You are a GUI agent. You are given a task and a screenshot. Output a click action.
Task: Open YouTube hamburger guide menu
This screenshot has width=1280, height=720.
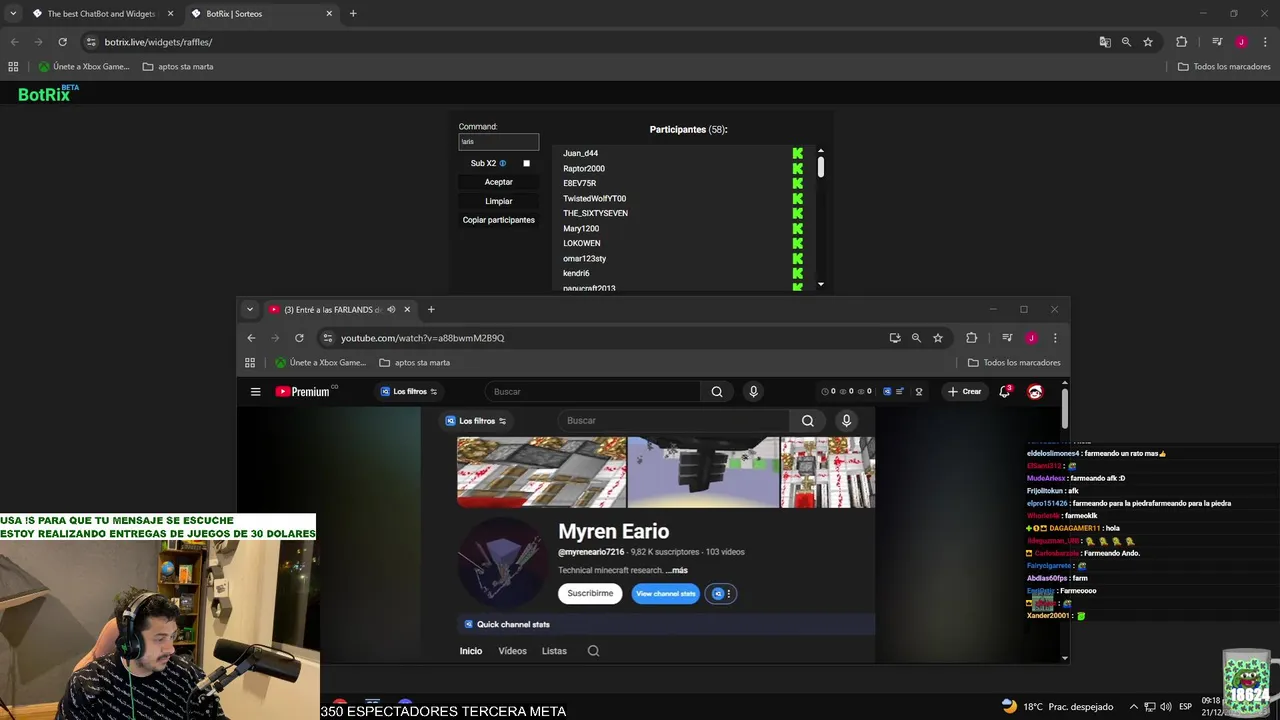tap(256, 392)
